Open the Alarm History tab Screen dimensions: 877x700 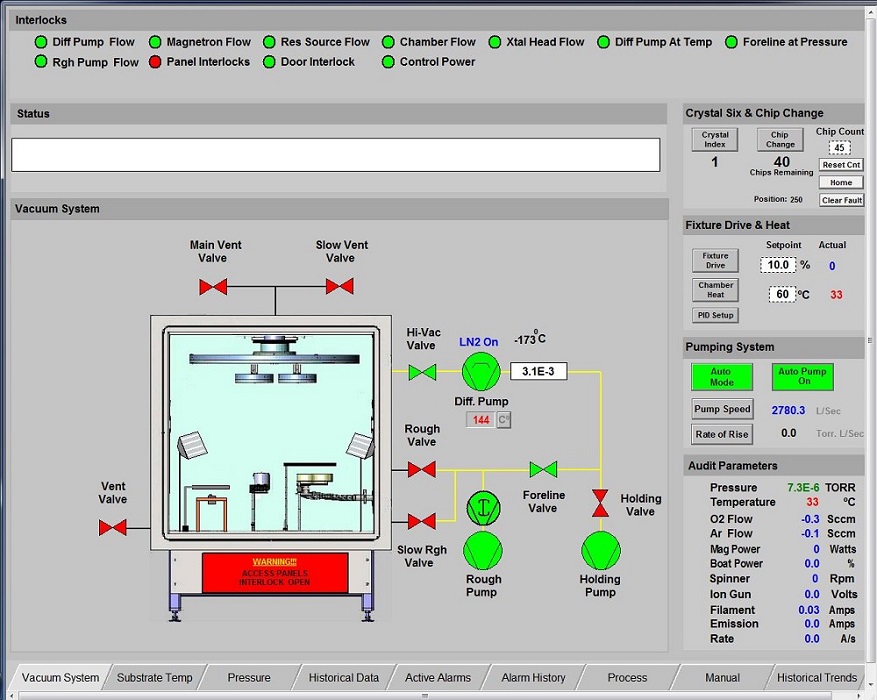[x=533, y=677]
